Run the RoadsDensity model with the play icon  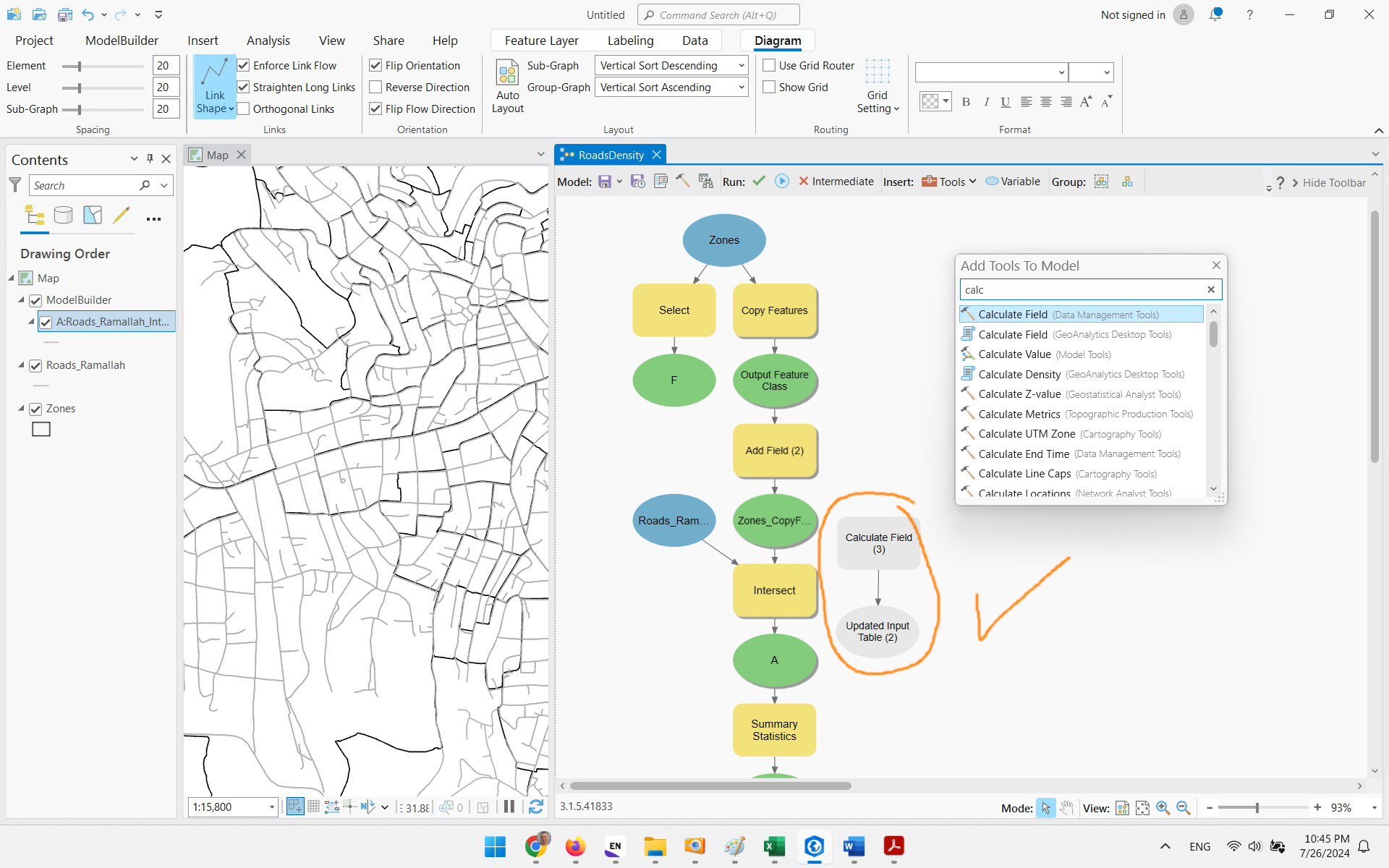(x=781, y=182)
